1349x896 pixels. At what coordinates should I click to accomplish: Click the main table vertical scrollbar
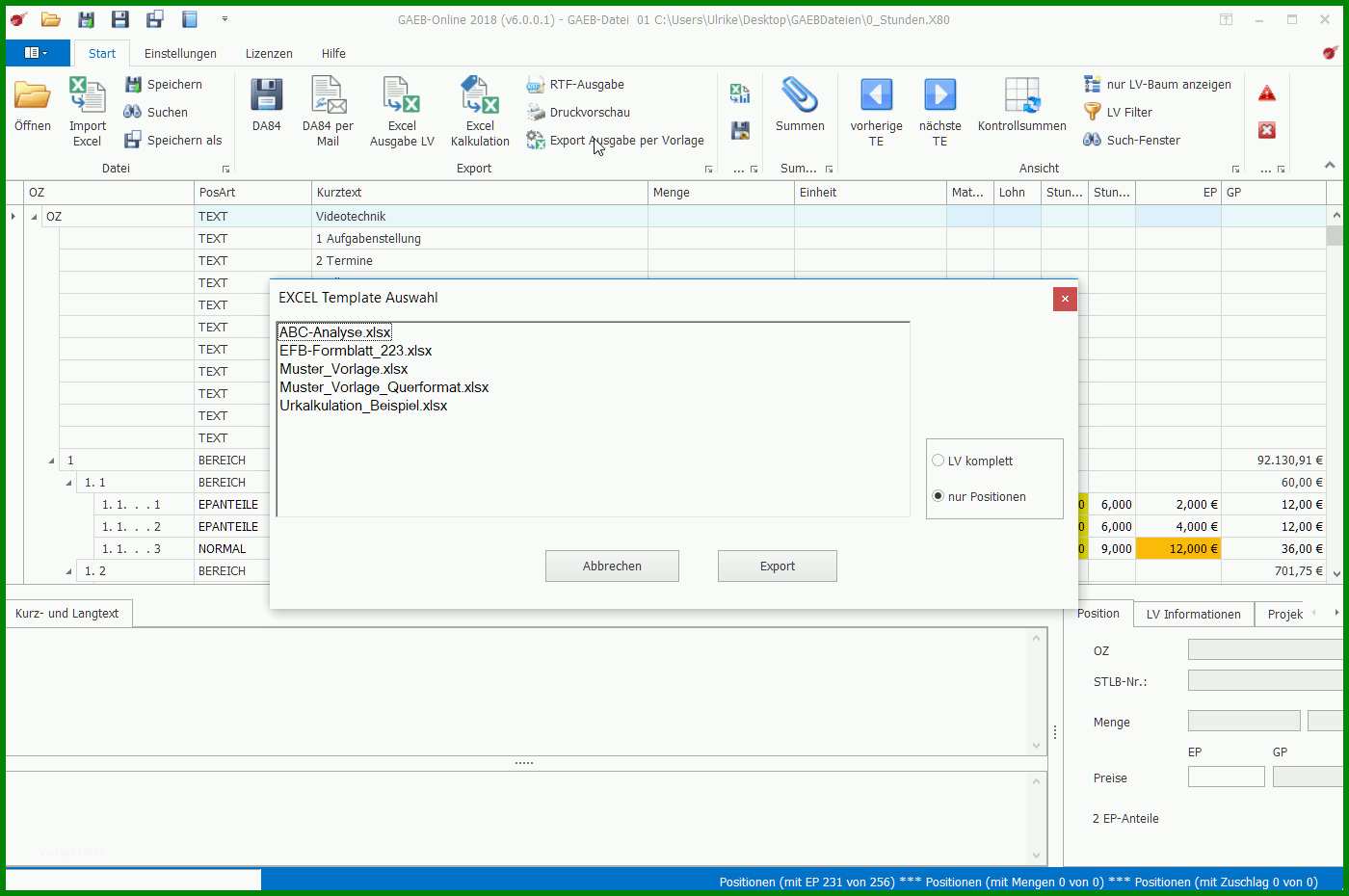coord(1336,394)
